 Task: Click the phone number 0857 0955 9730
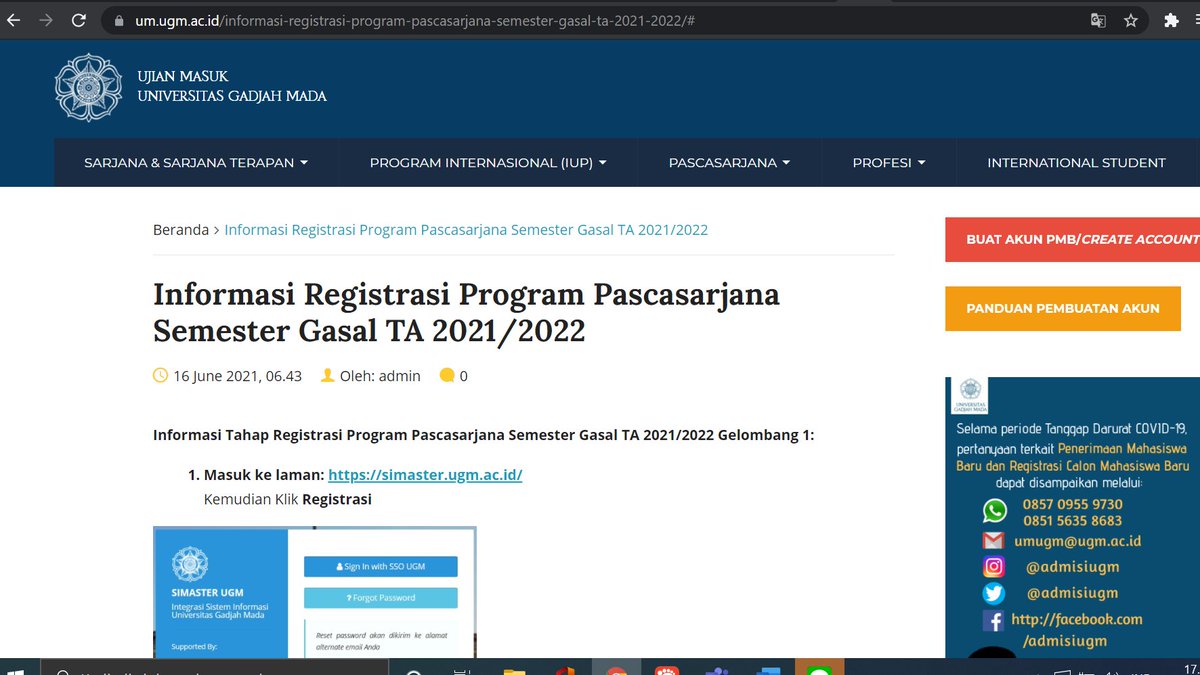click(x=1072, y=504)
